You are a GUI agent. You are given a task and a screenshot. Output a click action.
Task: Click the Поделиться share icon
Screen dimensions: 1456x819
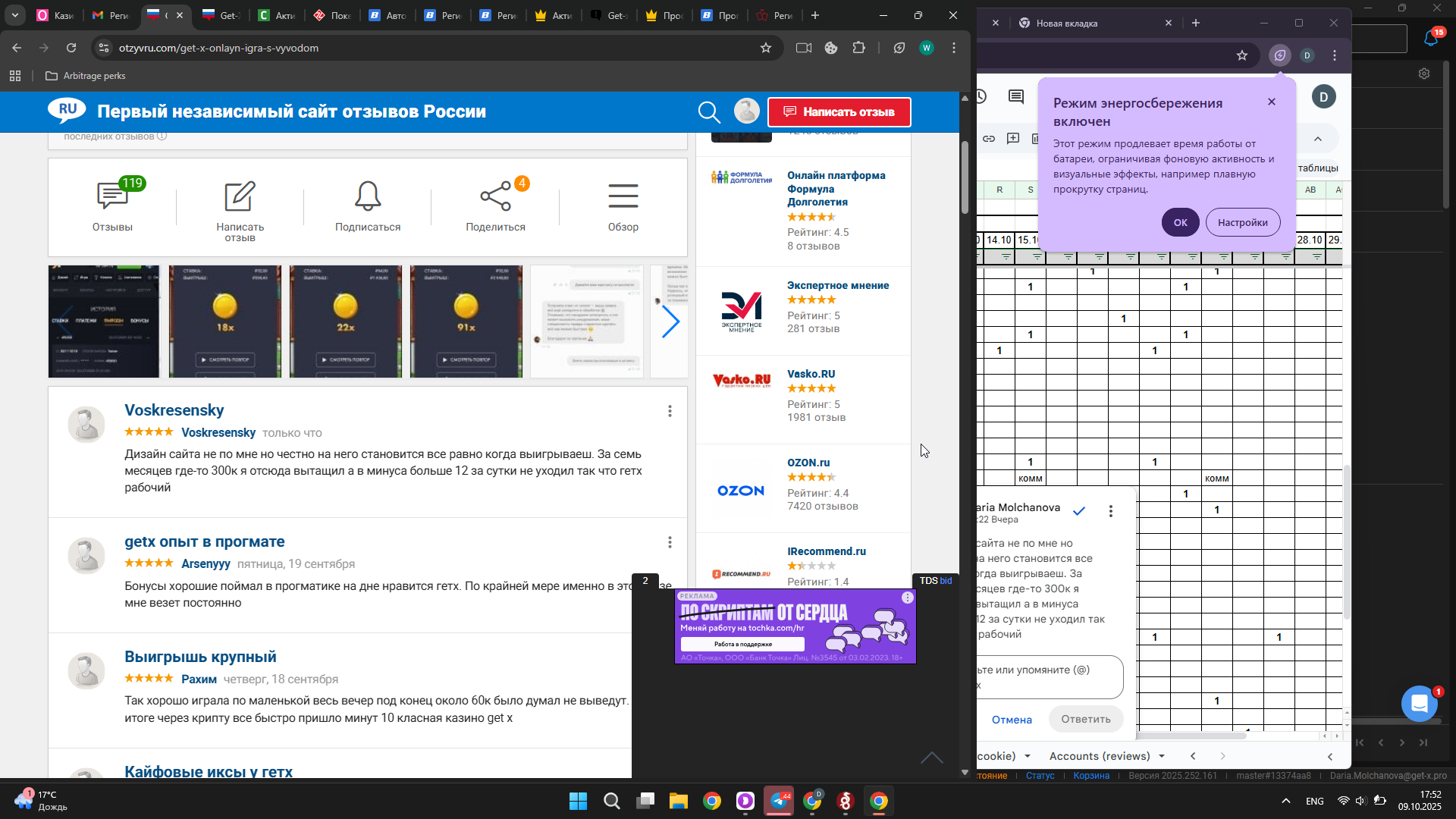(x=495, y=196)
